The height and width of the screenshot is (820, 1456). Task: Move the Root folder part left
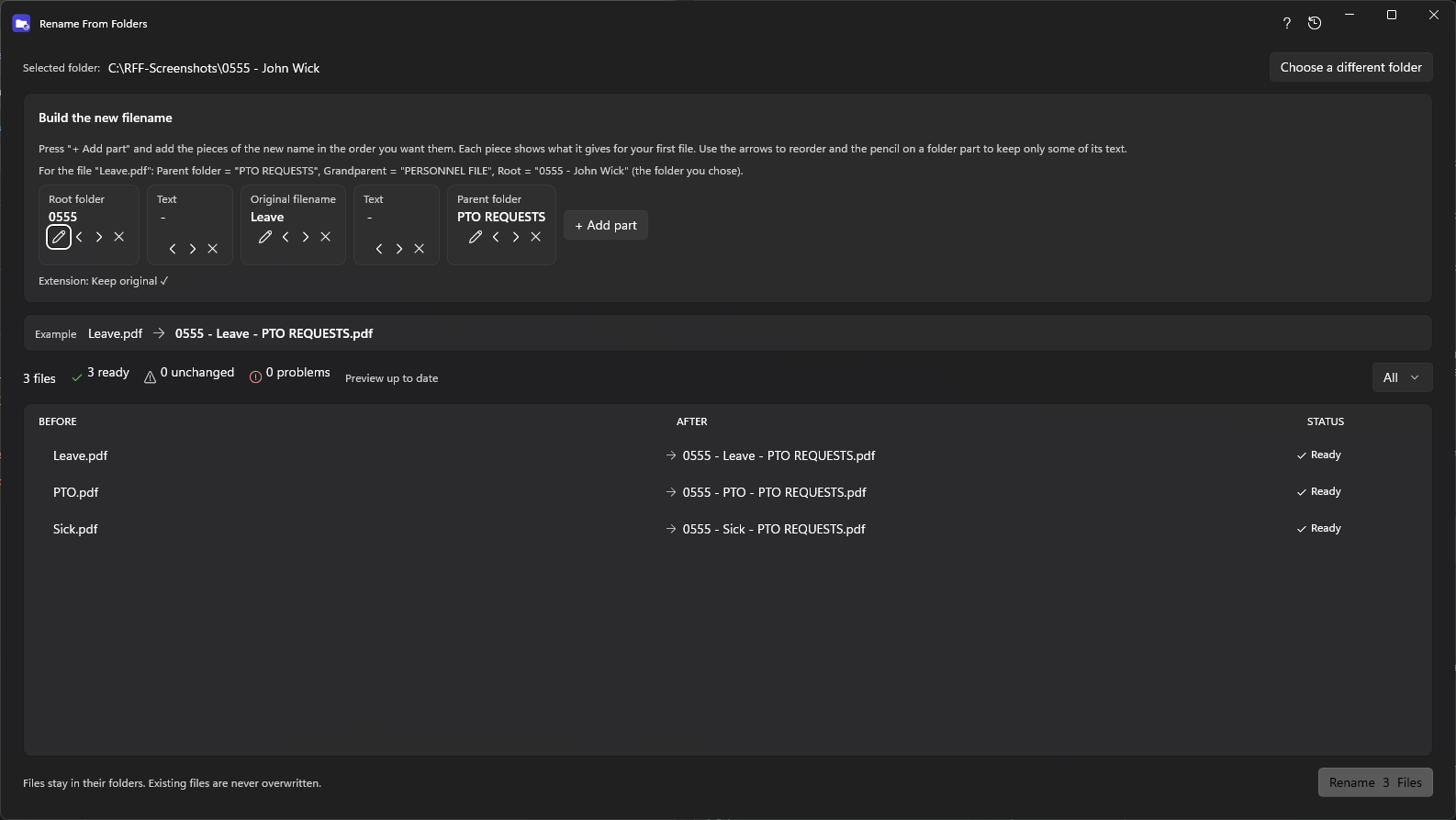(80, 237)
